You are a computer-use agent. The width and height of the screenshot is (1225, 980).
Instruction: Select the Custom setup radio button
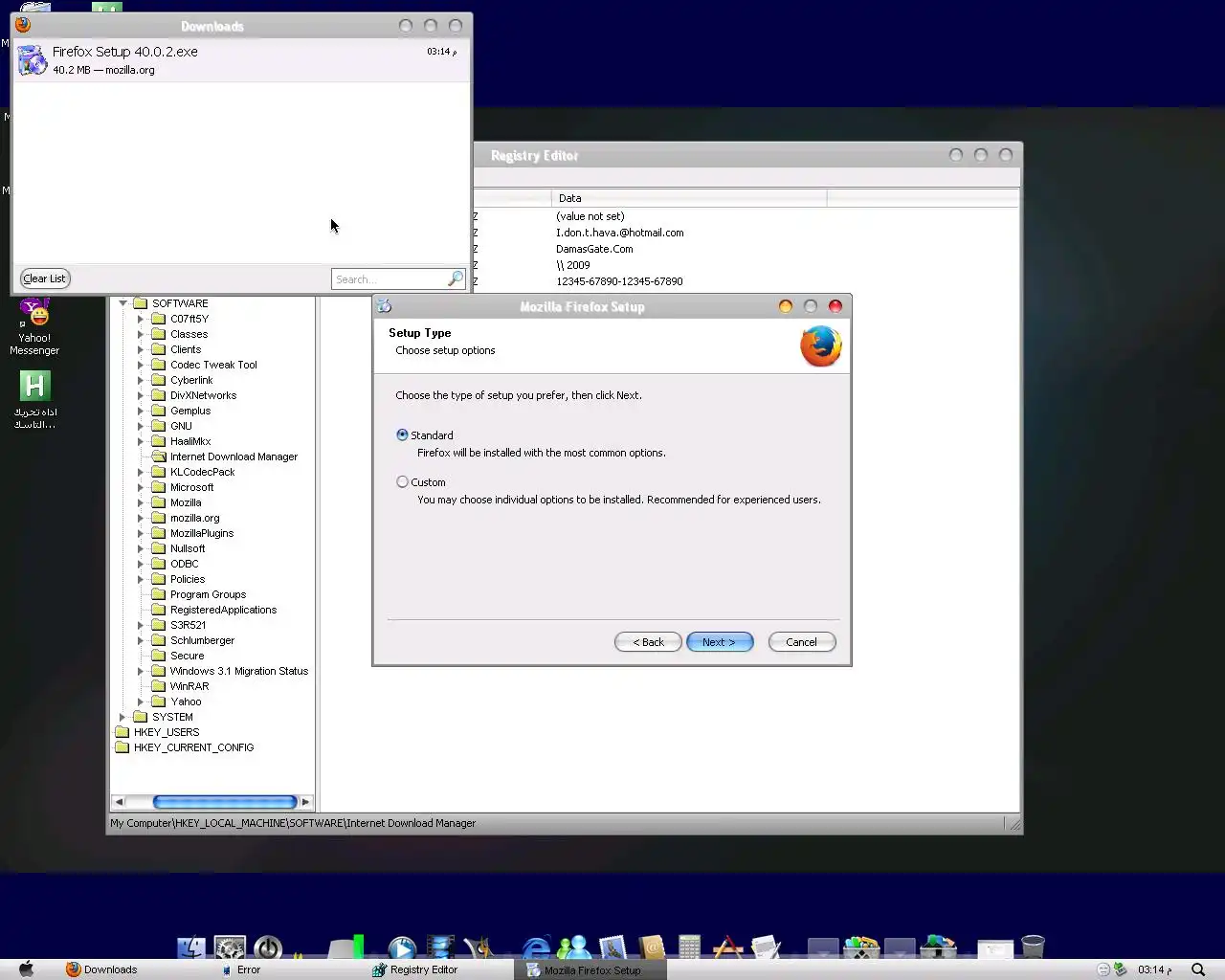click(402, 481)
